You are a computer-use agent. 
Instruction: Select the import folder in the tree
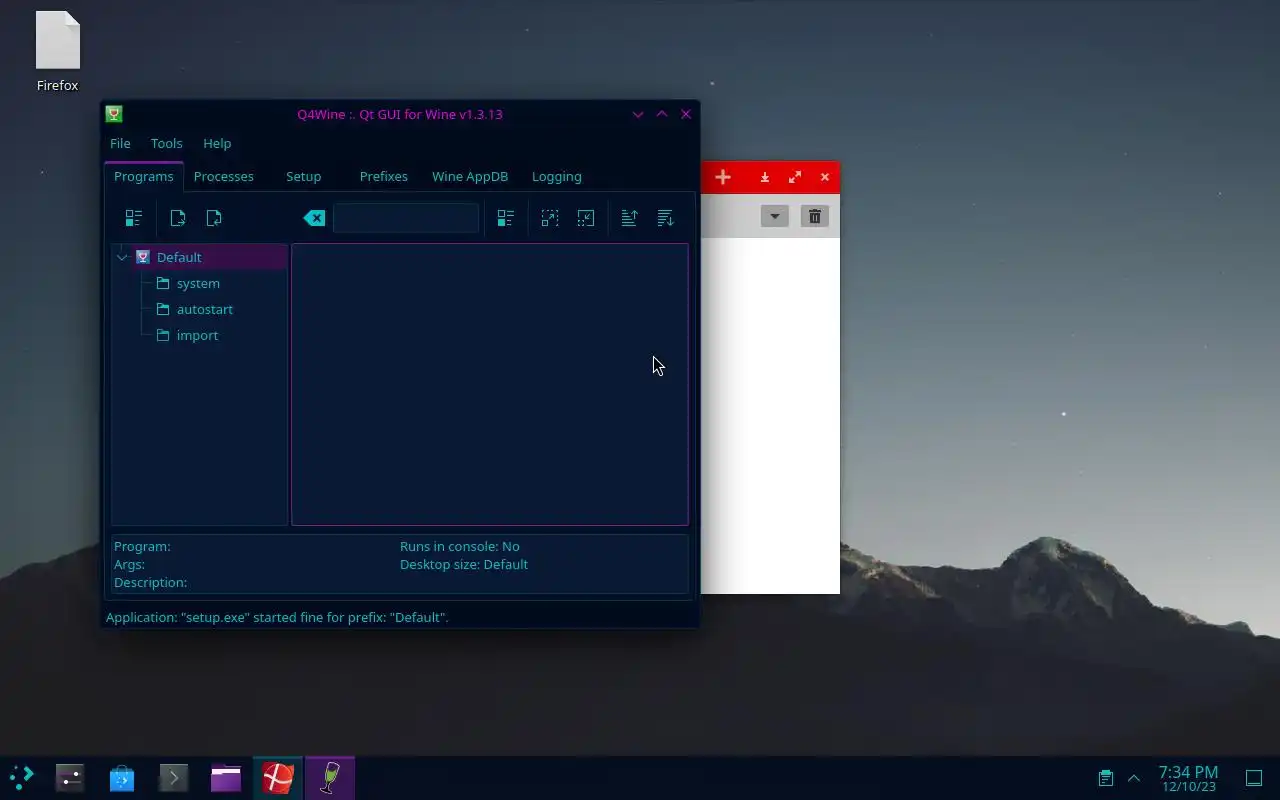pos(197,335)
